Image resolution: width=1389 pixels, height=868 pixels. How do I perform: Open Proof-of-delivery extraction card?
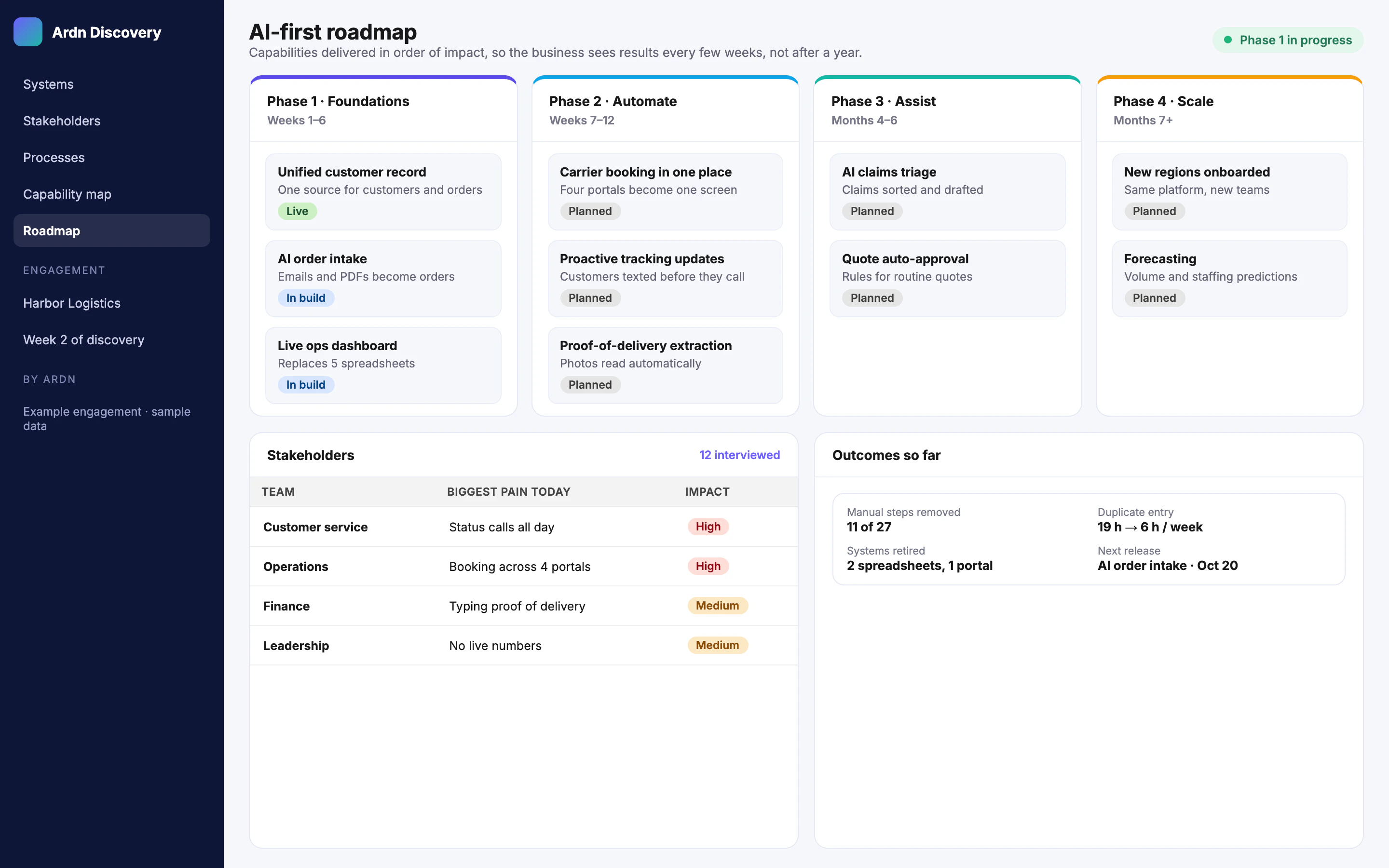click(665, 365)
